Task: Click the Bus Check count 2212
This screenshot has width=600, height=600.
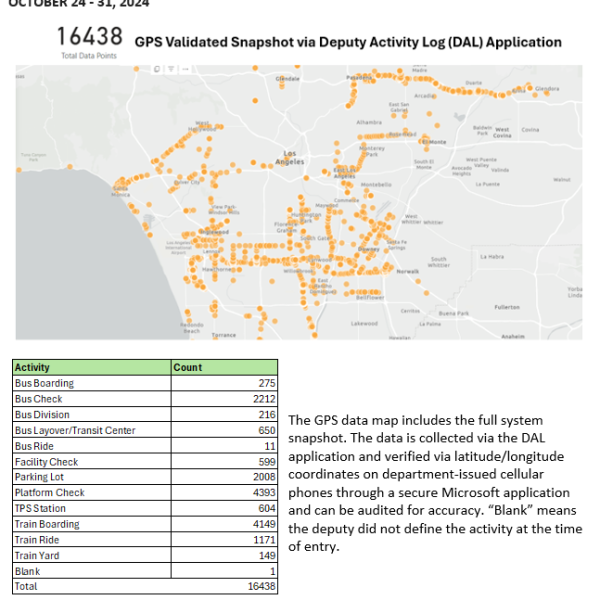Action: coord(262,398)
